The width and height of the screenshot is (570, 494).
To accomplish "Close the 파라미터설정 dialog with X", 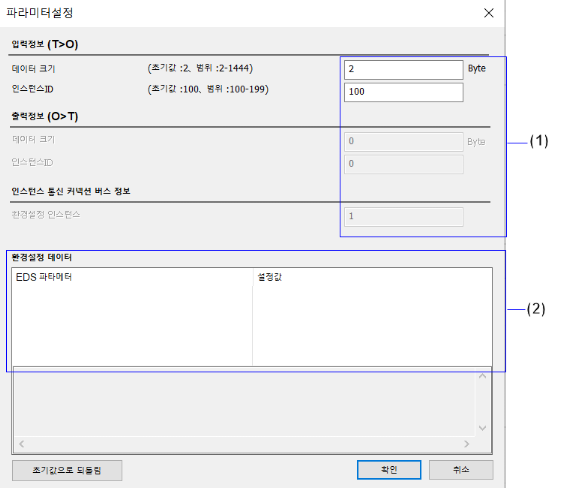I will coord(489,13).
